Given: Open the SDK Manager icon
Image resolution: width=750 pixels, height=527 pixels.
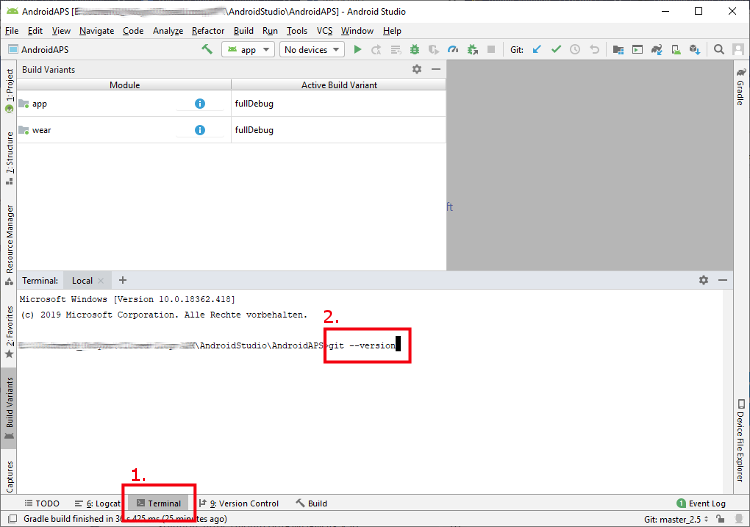Looking at the screenshot, I should click(695, 49).
